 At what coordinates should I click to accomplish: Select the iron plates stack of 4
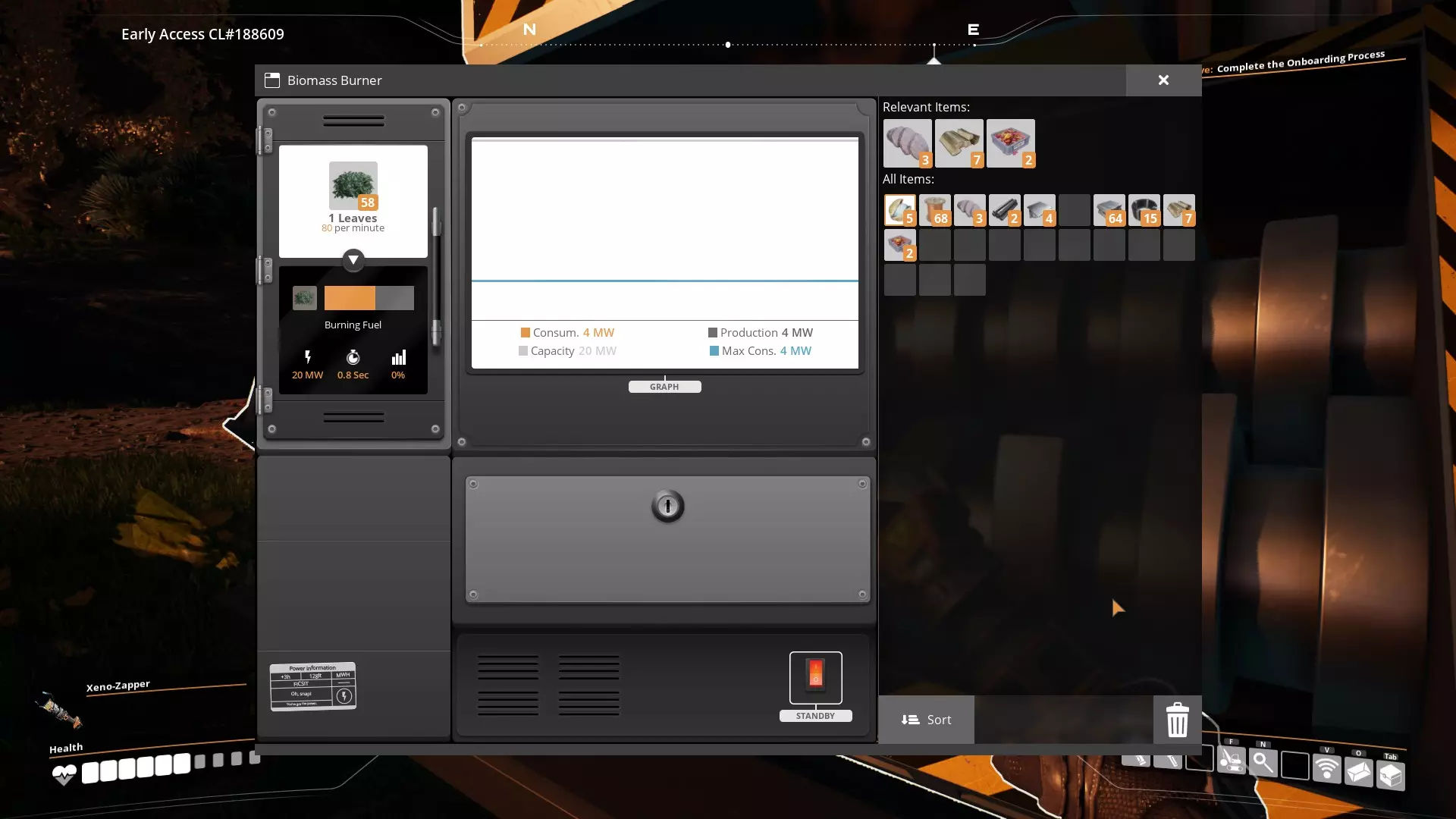(1039, 210)
